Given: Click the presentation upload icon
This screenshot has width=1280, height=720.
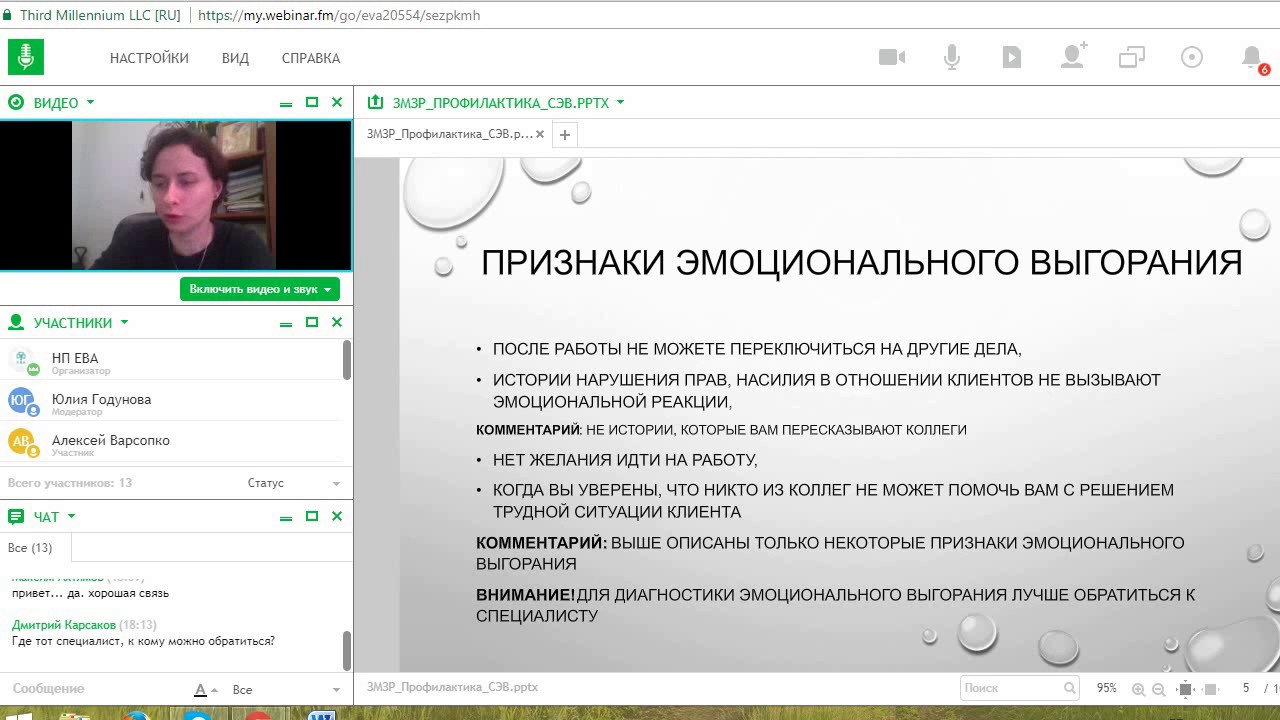Looking at the screenshot, I should (x=376, y=102).
